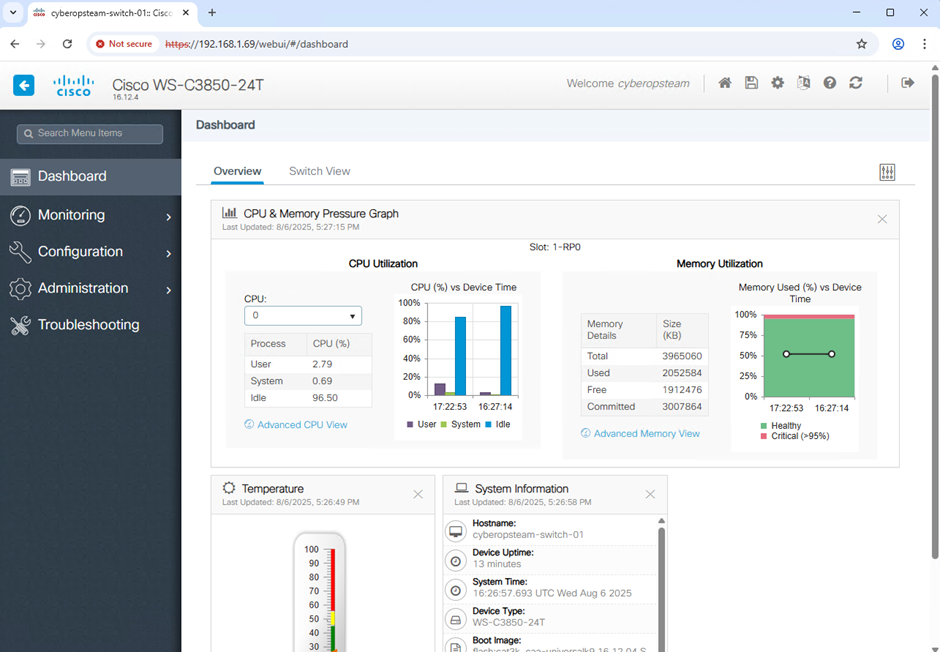Open Troubleshooting in the sidebar
The width and height of the screenshot is (940, 652).
click(x=91, y=325)
